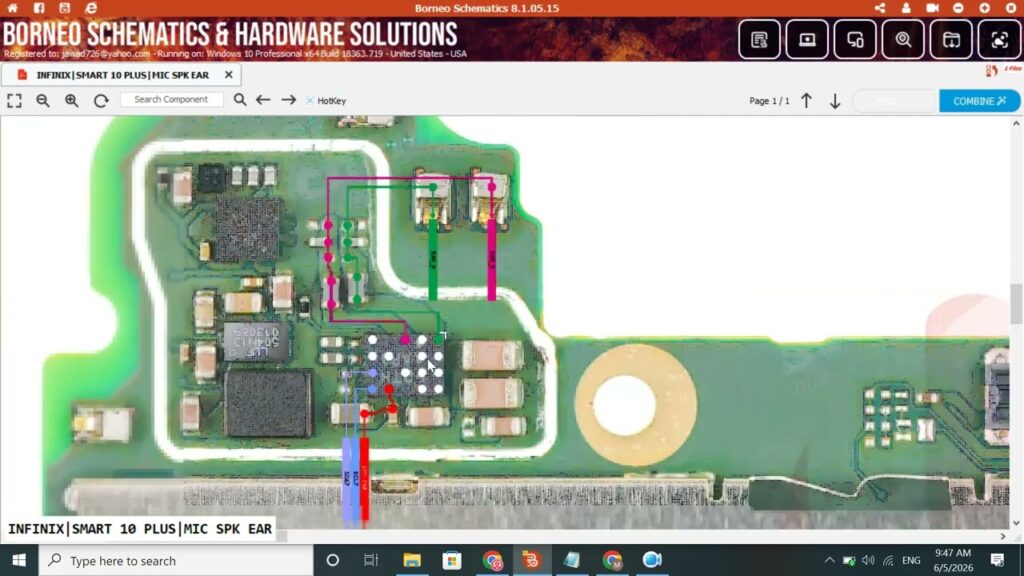Screen dimensions: 1024x576
Task: Zoom out the schematic view
Action: coord(43,101)
